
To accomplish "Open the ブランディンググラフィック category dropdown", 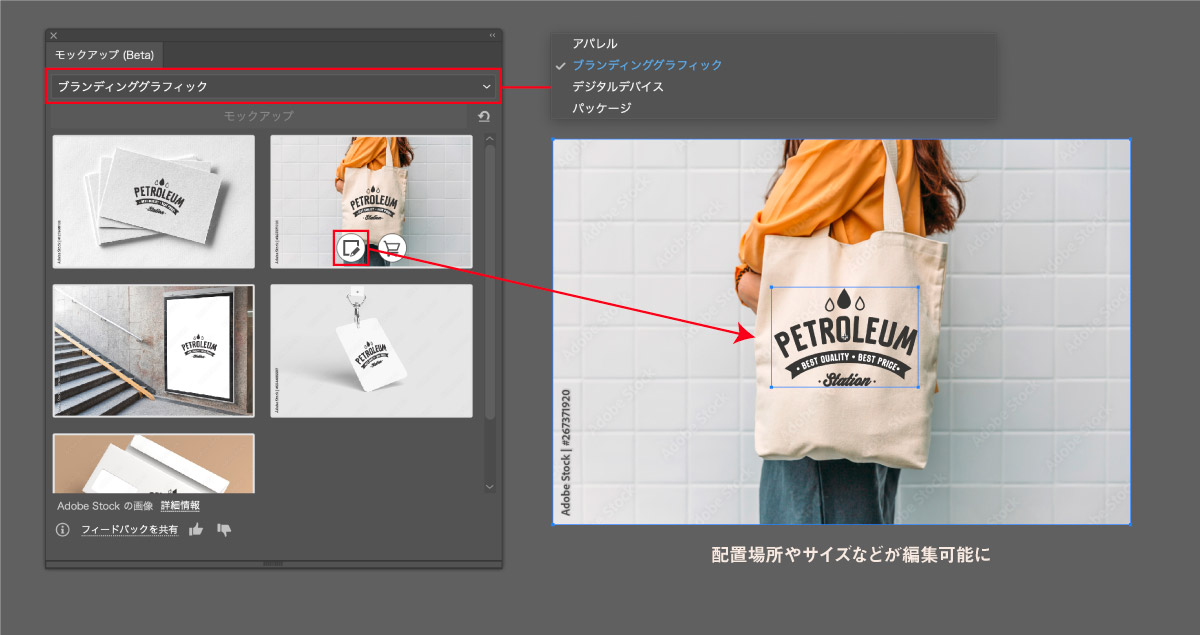I will click(272, 86).
